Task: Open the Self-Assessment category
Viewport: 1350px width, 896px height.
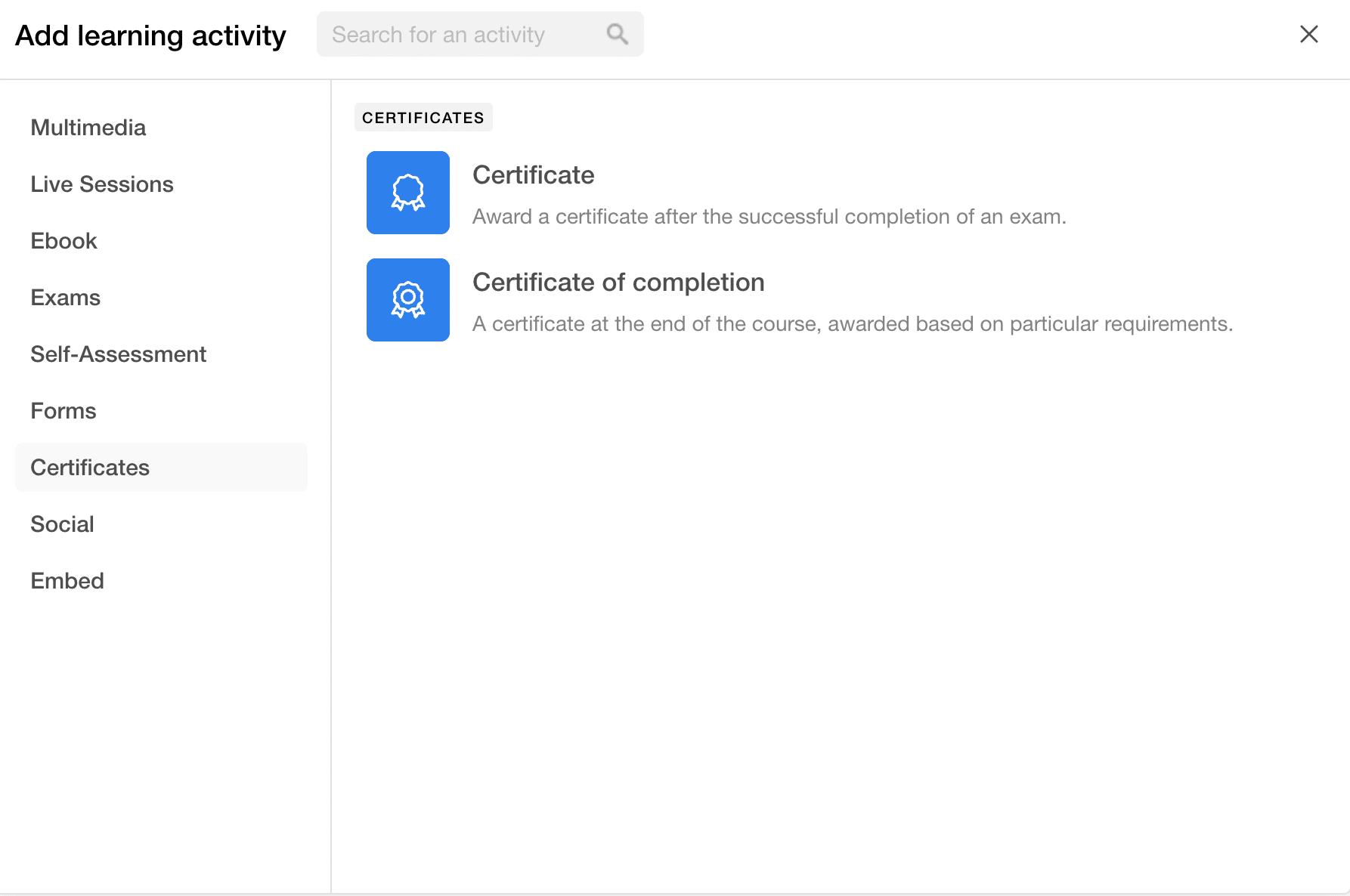Action: tap(119, 354)
